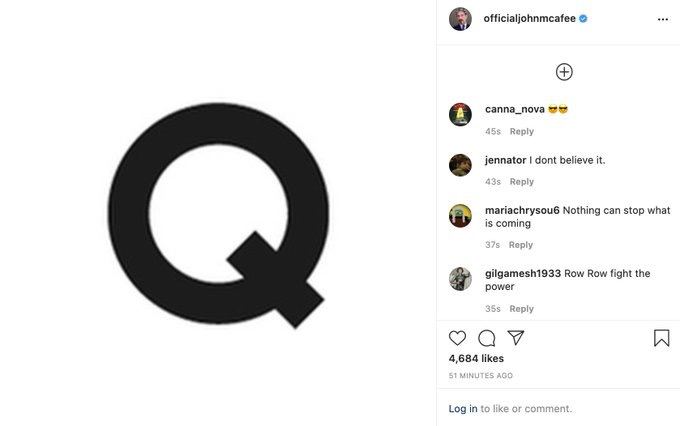
Task: Open the officialjohnmcafee profile avatar
Action: coord(460,19)
